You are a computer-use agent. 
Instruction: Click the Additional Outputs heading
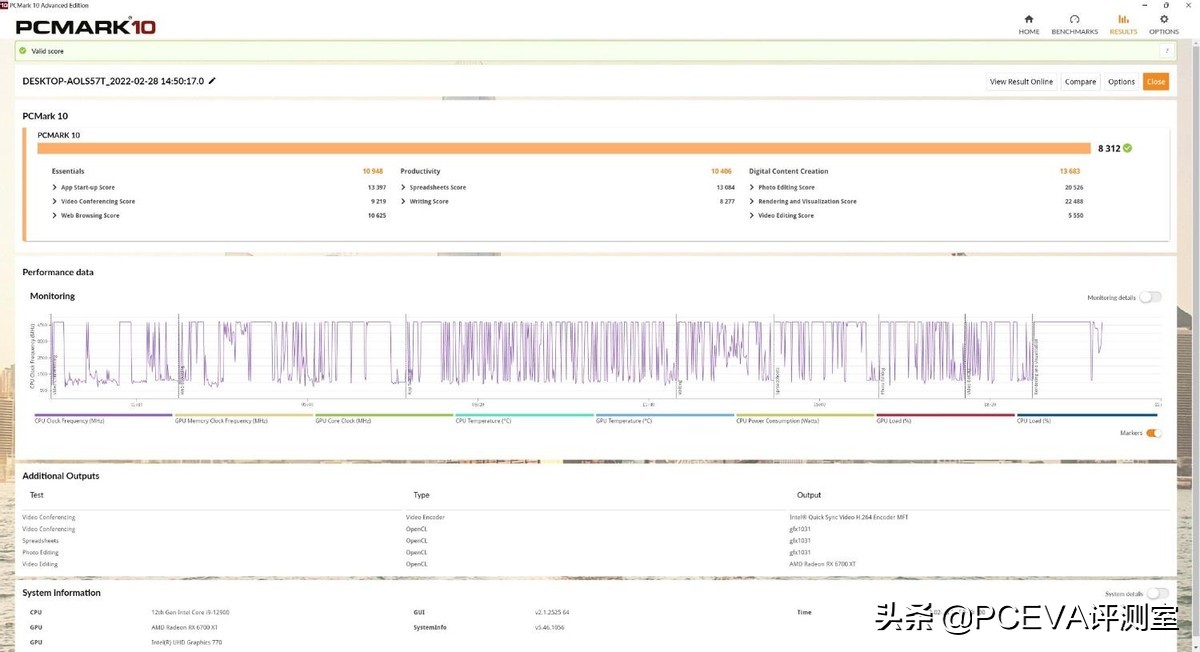pos(61,476)
